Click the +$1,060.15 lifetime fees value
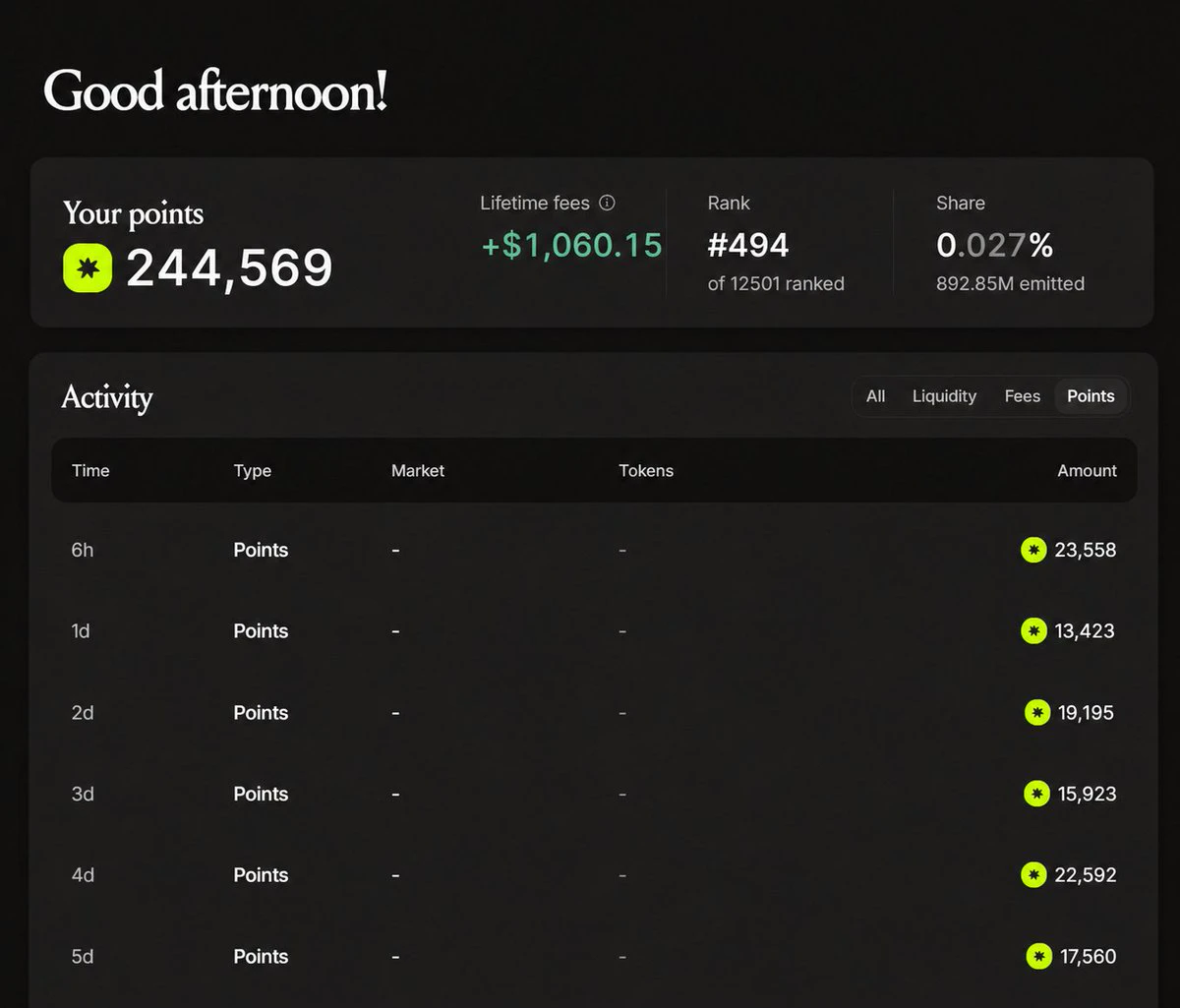Viewport: 1180px width, 1008px height. coord(571,245)
